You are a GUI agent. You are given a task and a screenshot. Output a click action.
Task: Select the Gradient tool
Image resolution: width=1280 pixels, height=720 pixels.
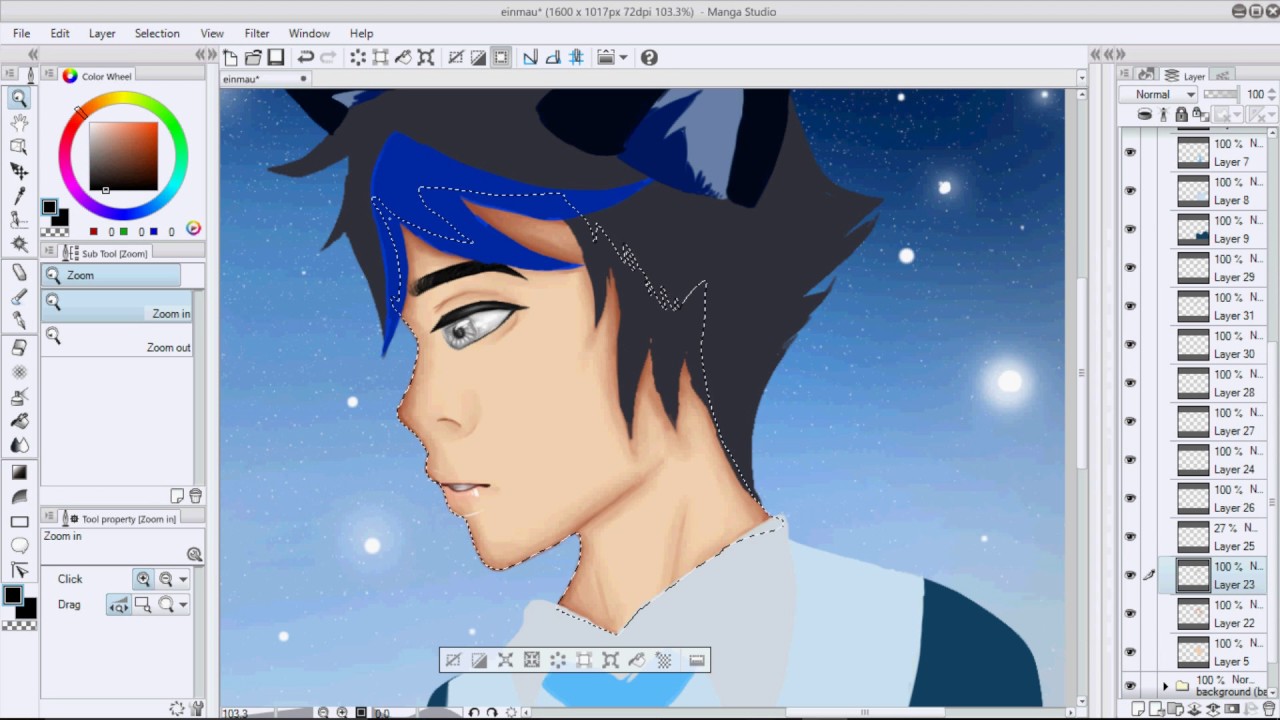coord(19,472)
